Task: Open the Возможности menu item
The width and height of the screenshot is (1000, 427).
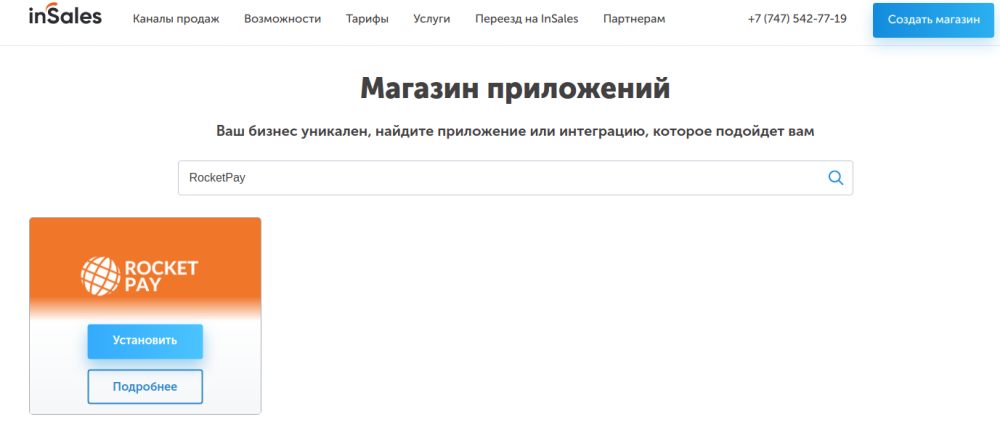Action: 283,18
